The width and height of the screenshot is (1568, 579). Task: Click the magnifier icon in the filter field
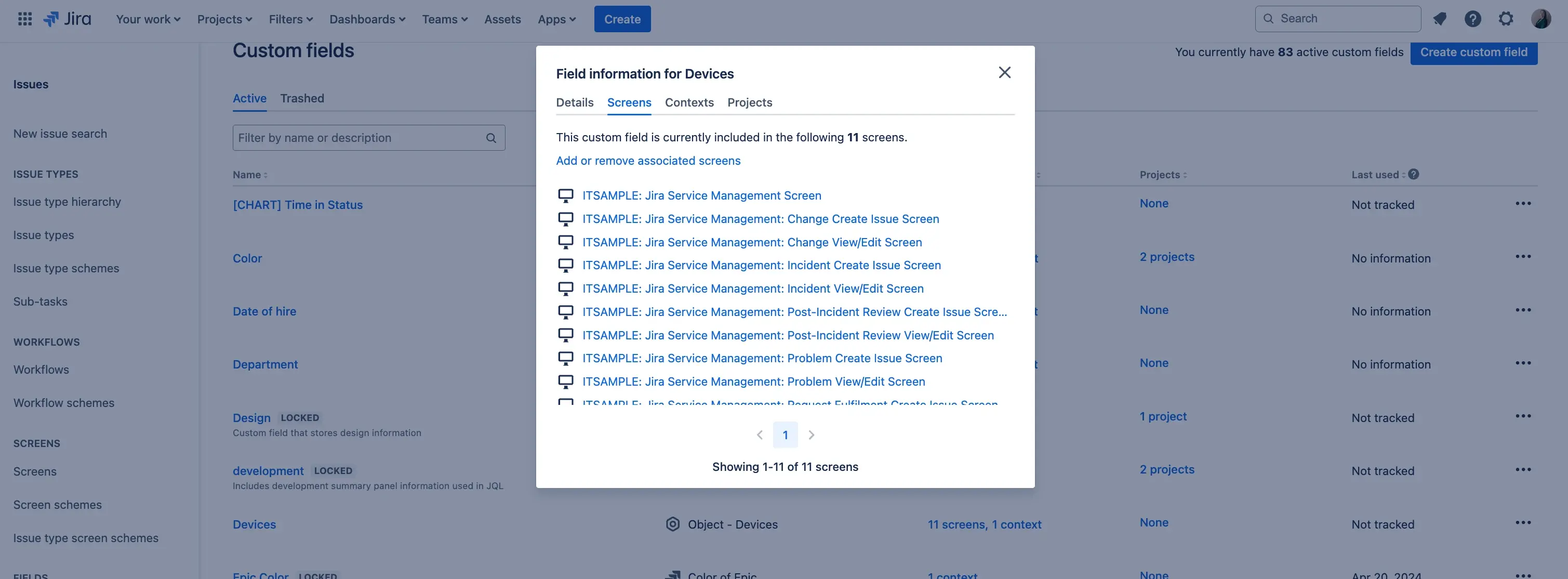pos(490,138)
